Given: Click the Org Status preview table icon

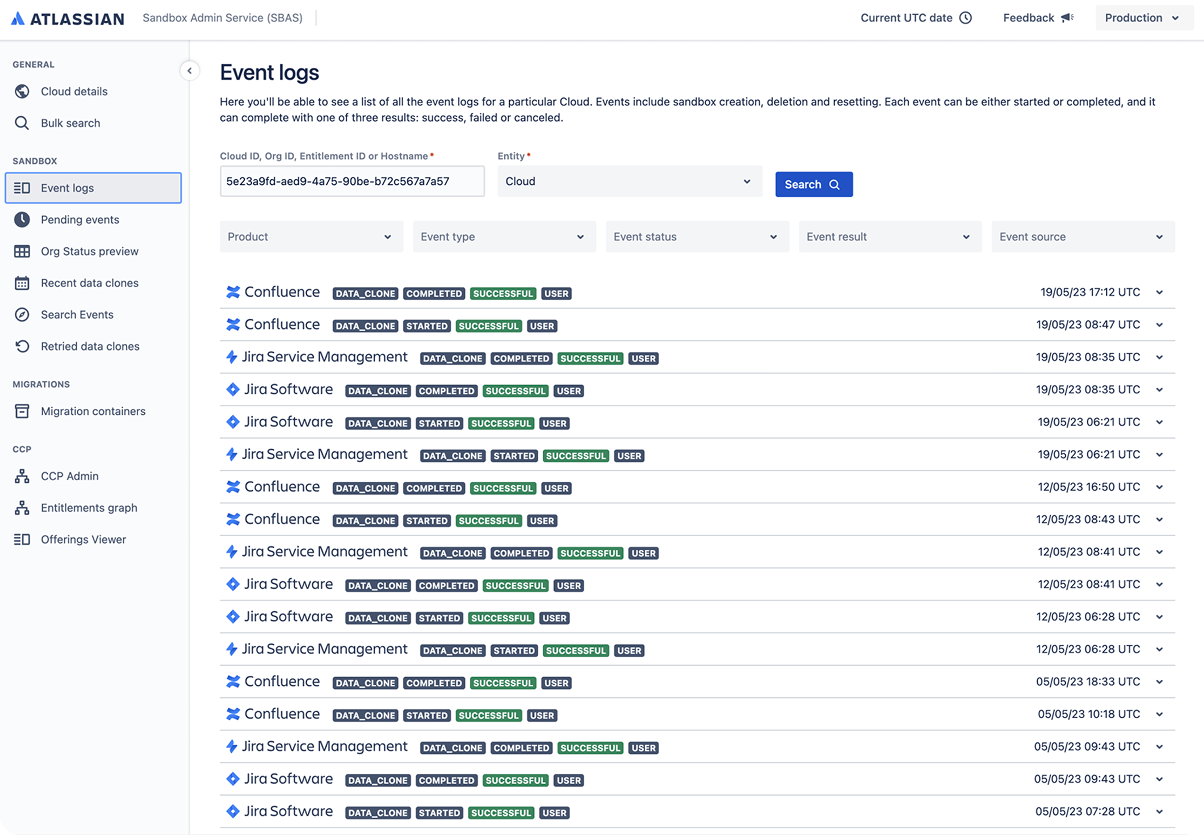Looking at the screenshot, I should point(22,251).
